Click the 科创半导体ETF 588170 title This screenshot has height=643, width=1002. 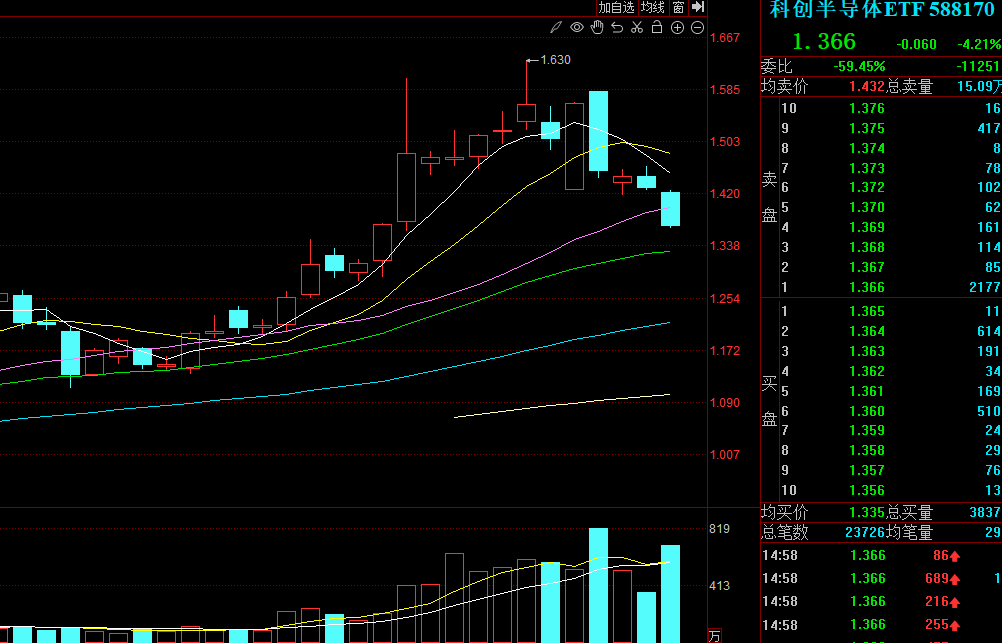click(881, 9)
